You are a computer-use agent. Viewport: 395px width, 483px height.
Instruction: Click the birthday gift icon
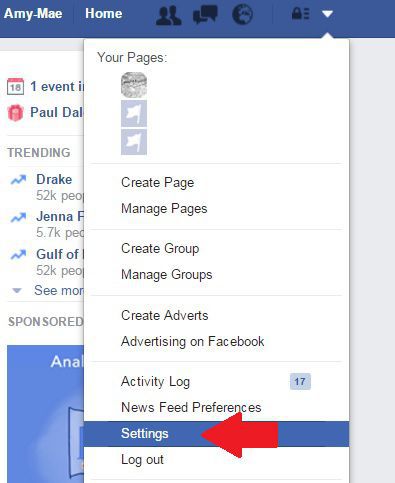point(15,113)
